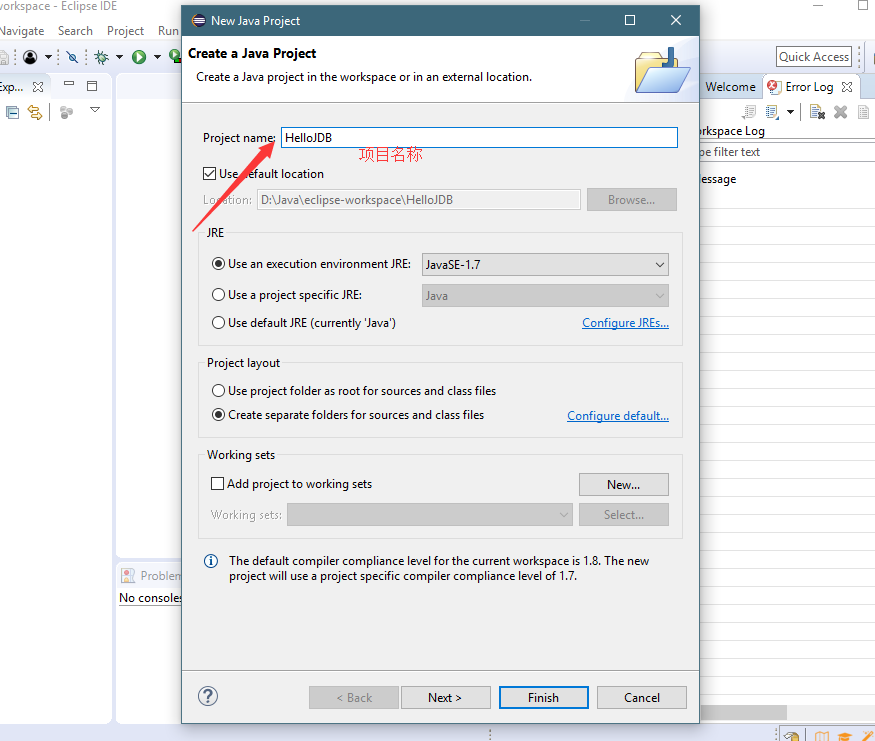Click in the Error Log type filter text field
Viewport: 875px width, 741px height.
787,152
